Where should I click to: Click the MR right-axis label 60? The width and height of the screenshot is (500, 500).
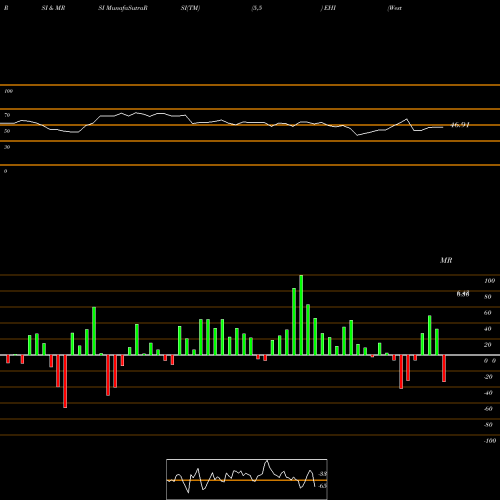488,313
